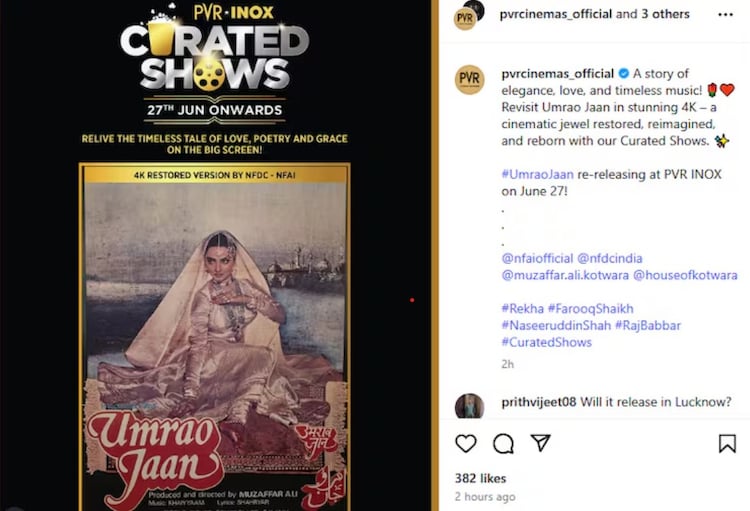The width and height of the screenshot is (750, 511).
Task: Open pvrcinemas_official profile picture in caption
Action: point(469,79)
